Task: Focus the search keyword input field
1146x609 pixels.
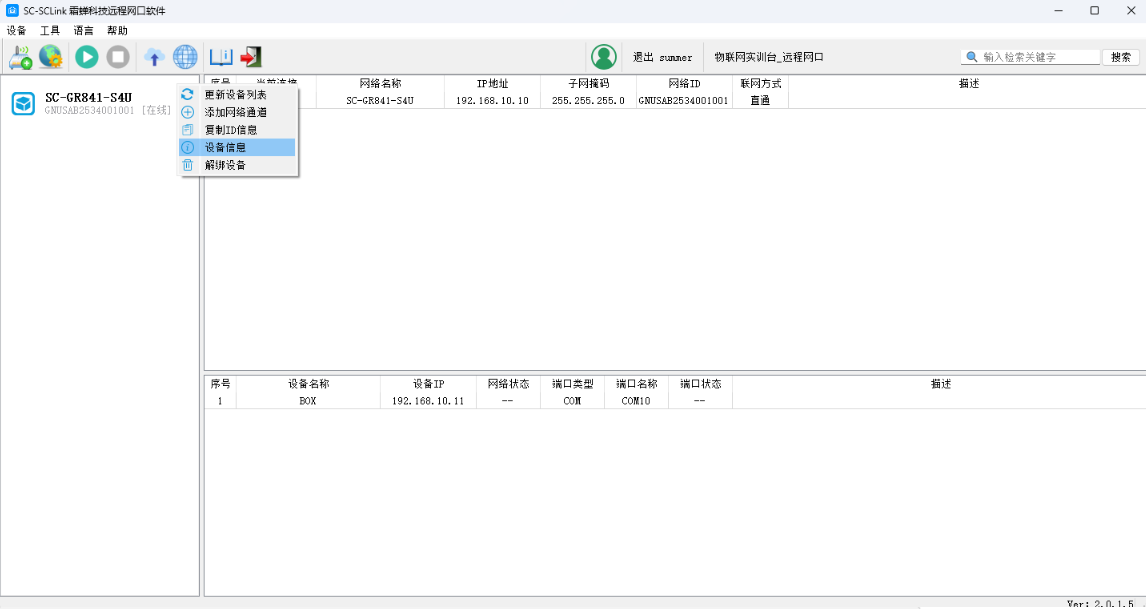Action: pyautogui.click(x=1038, y=57)
